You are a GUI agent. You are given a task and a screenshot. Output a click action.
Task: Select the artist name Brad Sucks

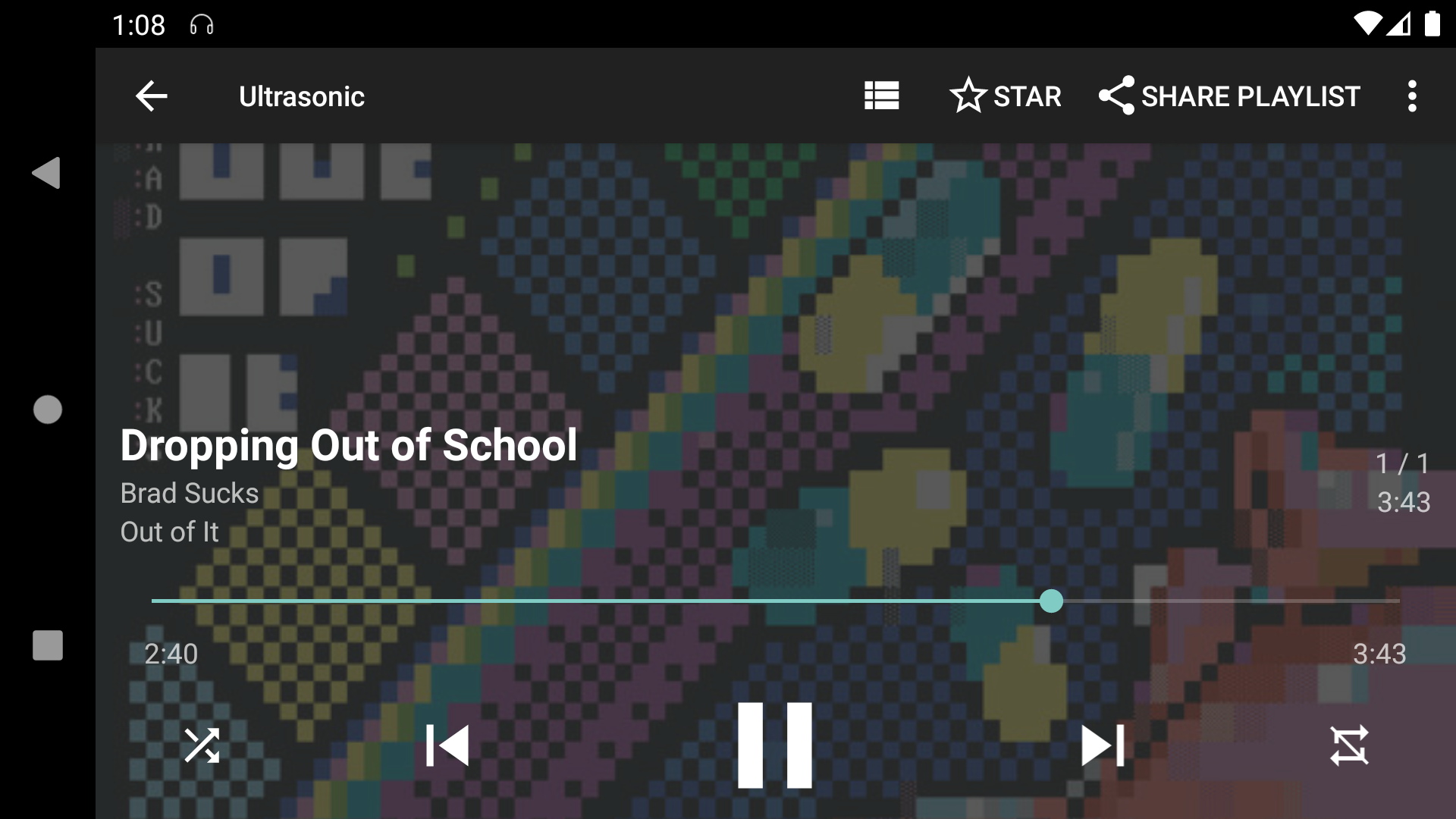190,493
